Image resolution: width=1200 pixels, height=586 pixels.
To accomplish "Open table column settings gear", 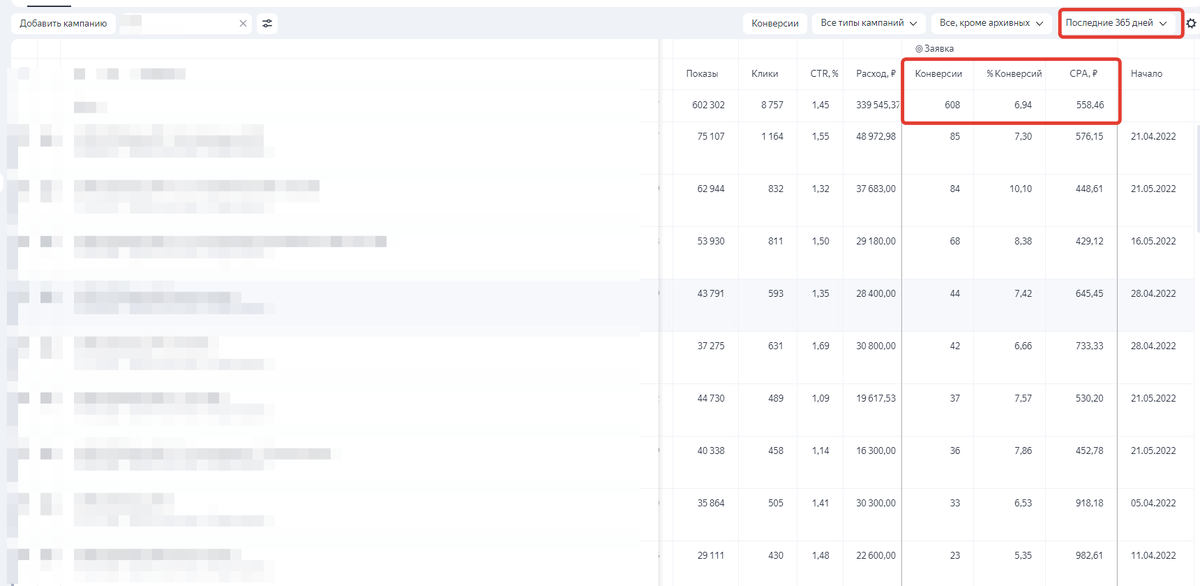I will pyautogui.click(x=1191, y=24).
